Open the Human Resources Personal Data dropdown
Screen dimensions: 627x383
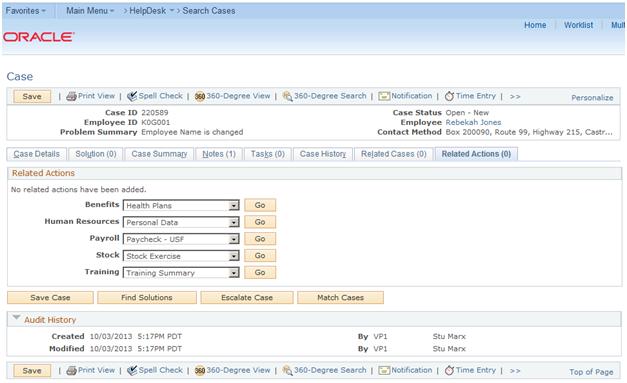click(x=181, y=222)
